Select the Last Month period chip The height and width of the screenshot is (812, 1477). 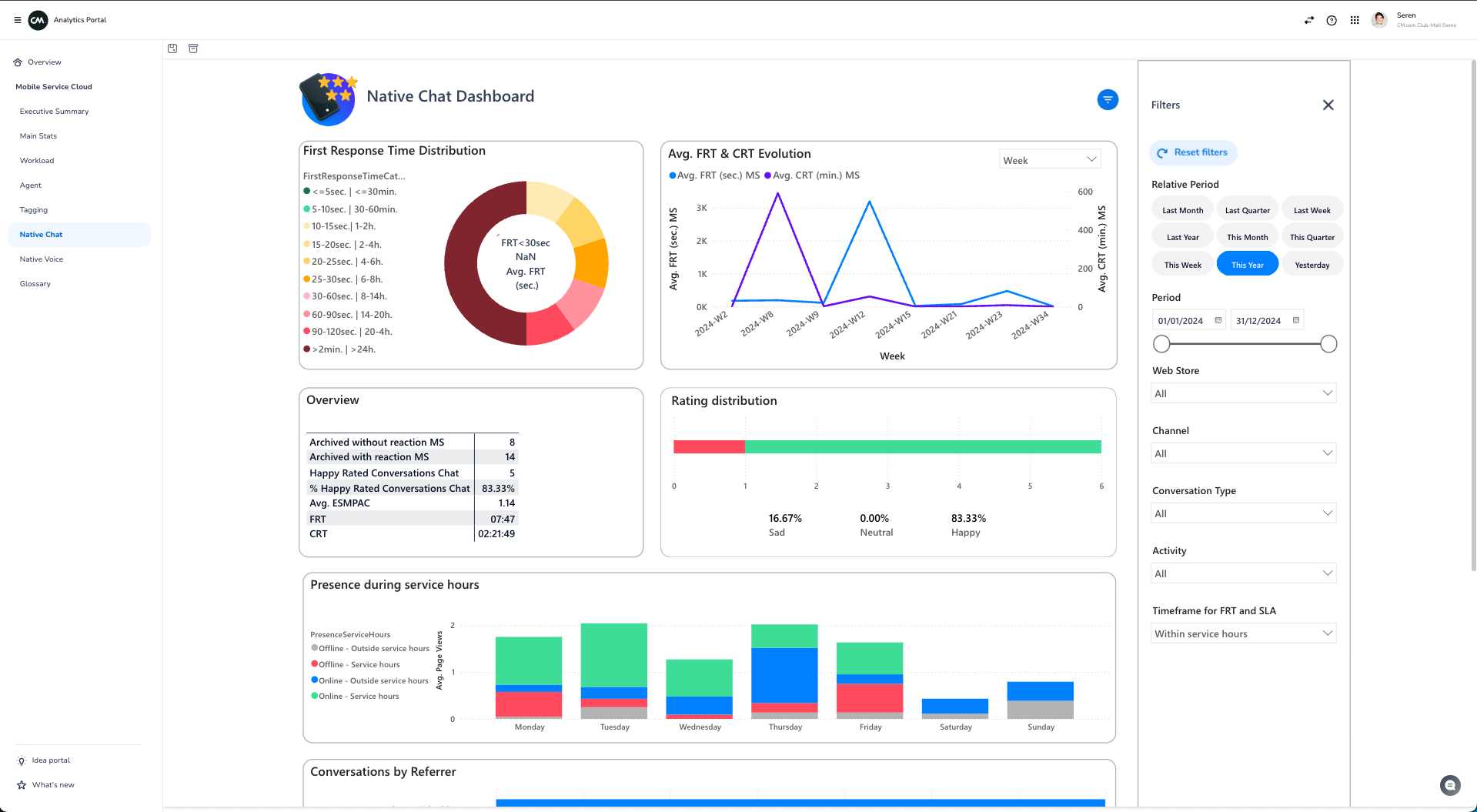click(1182, 210)
